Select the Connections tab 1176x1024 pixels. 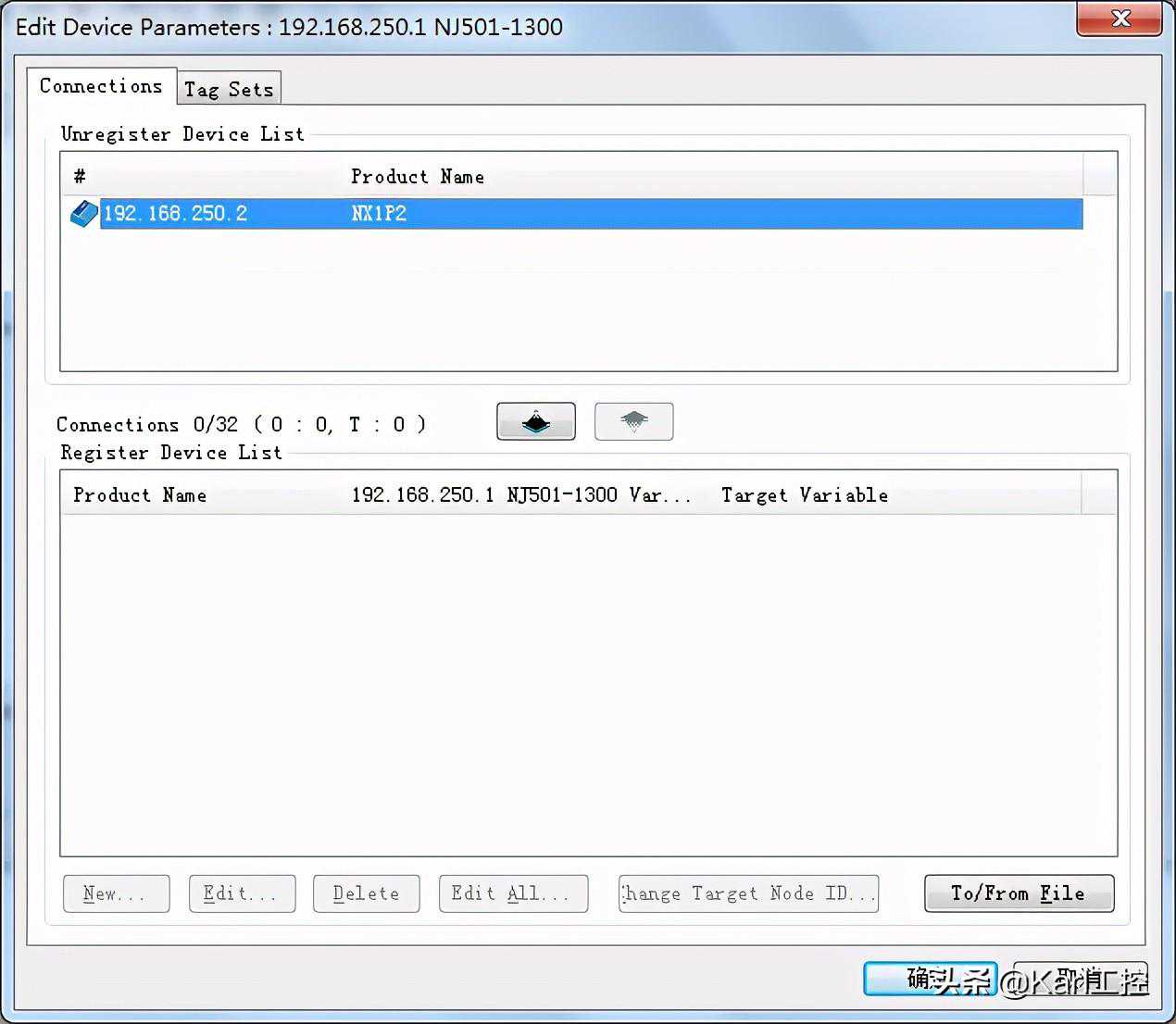pos(101,86)
